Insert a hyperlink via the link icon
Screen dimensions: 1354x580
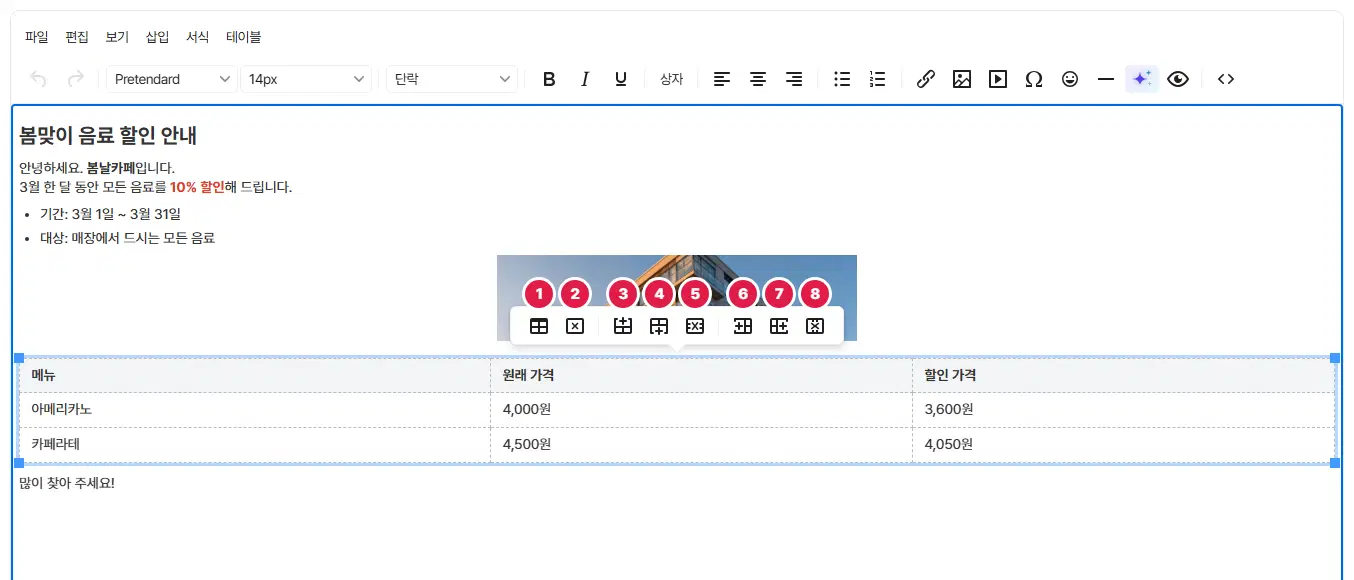point(926,79)
